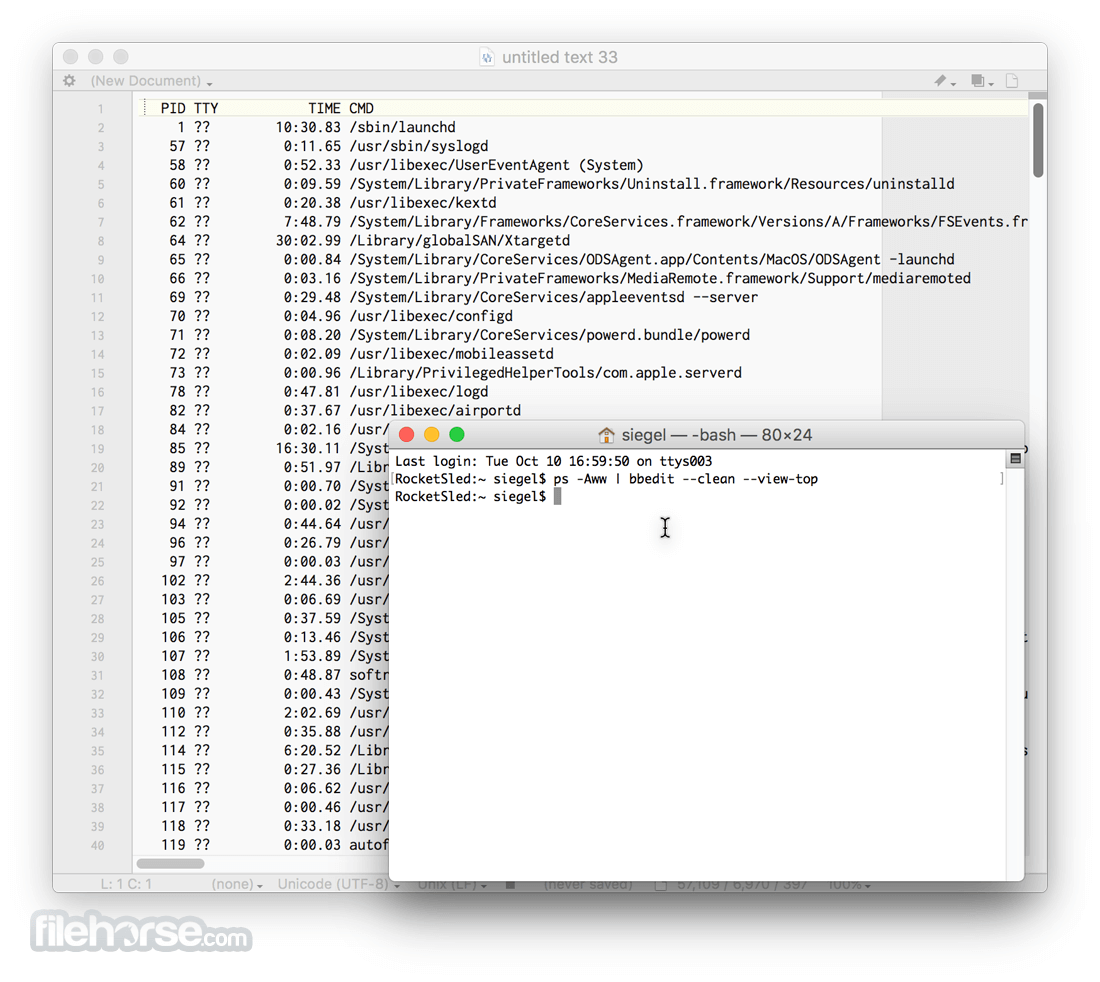Click the Last login line in Terminal
The image size is (1100, 982).
tap(554, 462)
